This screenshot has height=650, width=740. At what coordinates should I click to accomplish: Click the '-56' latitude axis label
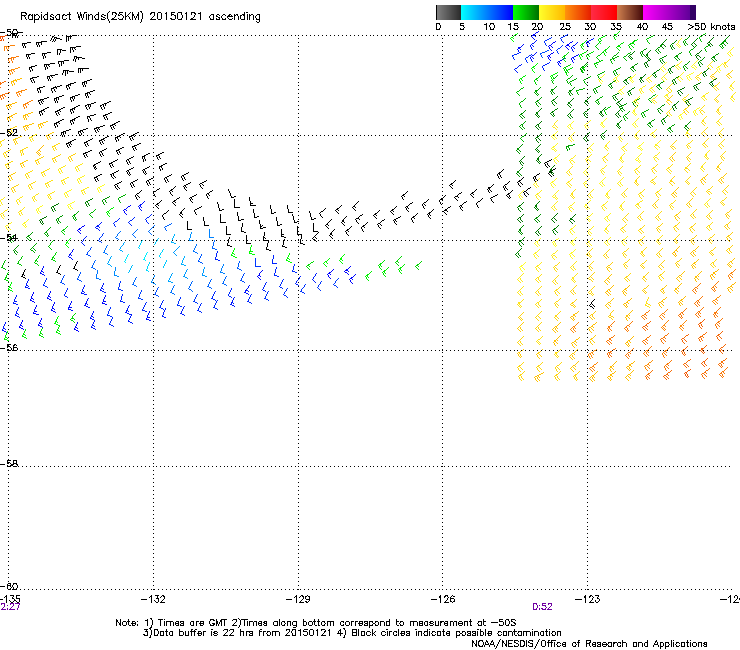tap(9, 347)
